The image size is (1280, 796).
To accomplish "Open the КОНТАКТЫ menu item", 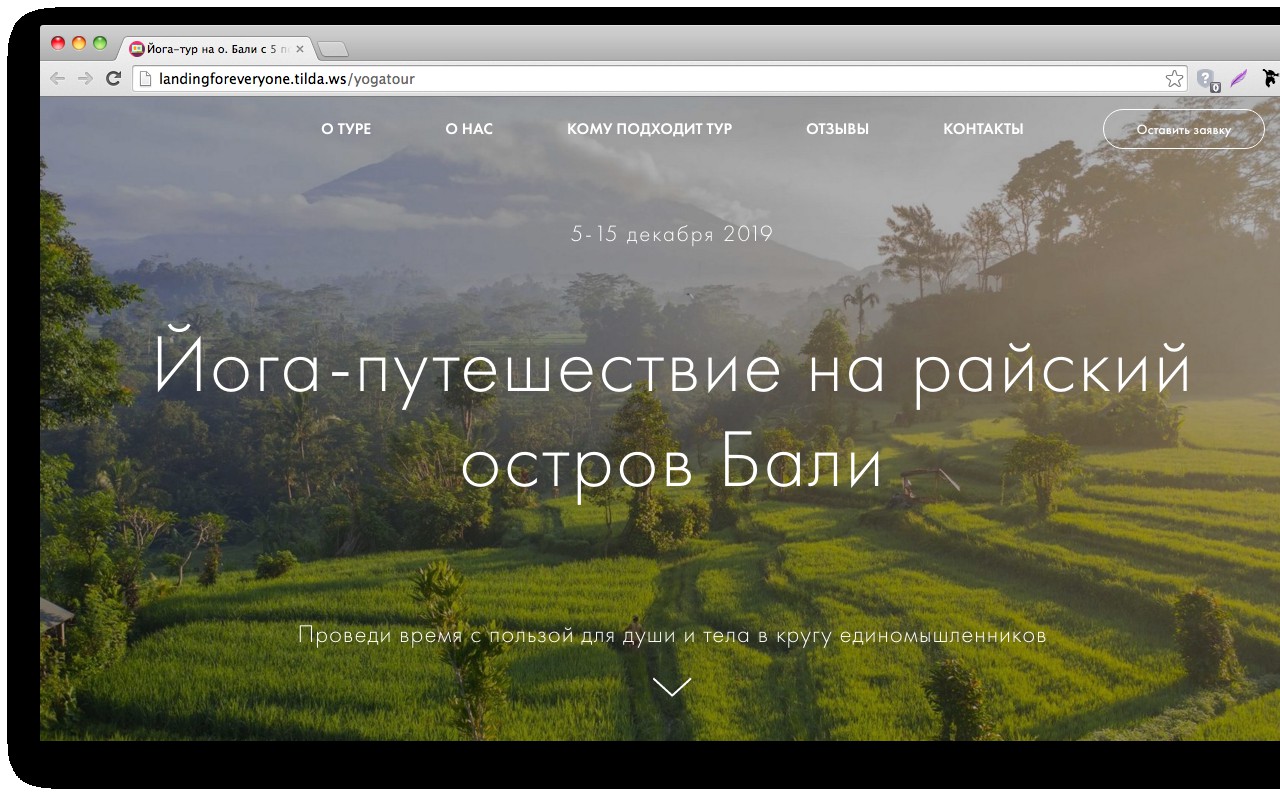I will point(983,129).
